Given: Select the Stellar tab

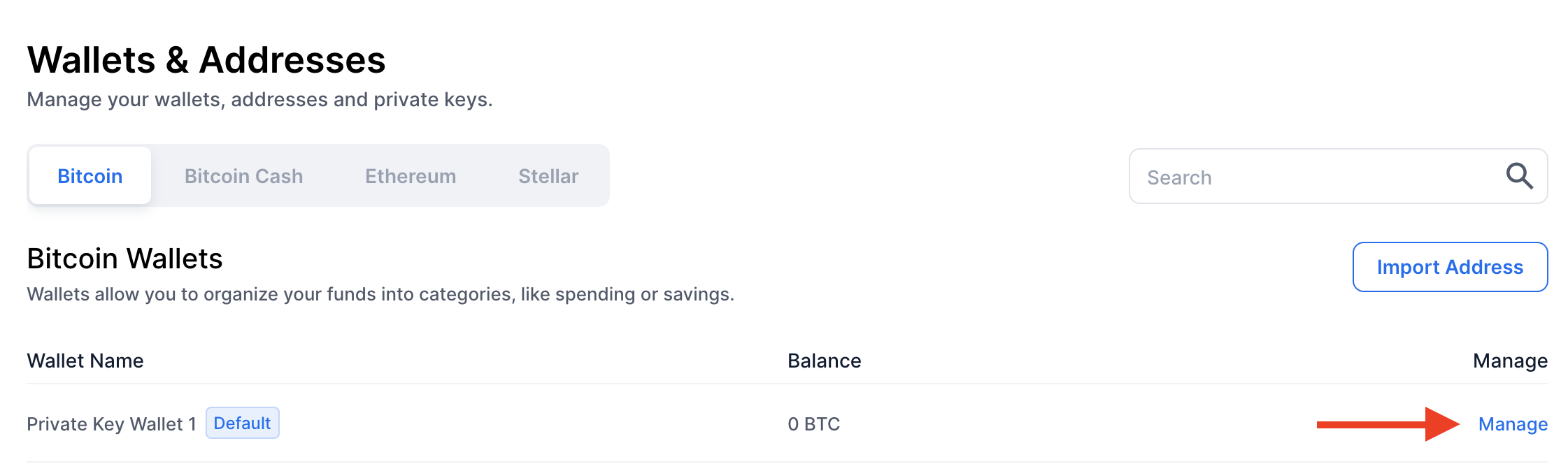Looking at the screenshot, I should (x=548, y=176).
